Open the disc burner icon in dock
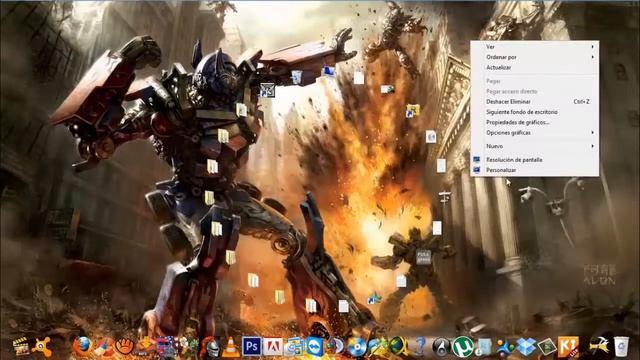Viewport: 640px width, 360px height. (x=357, y=347)
